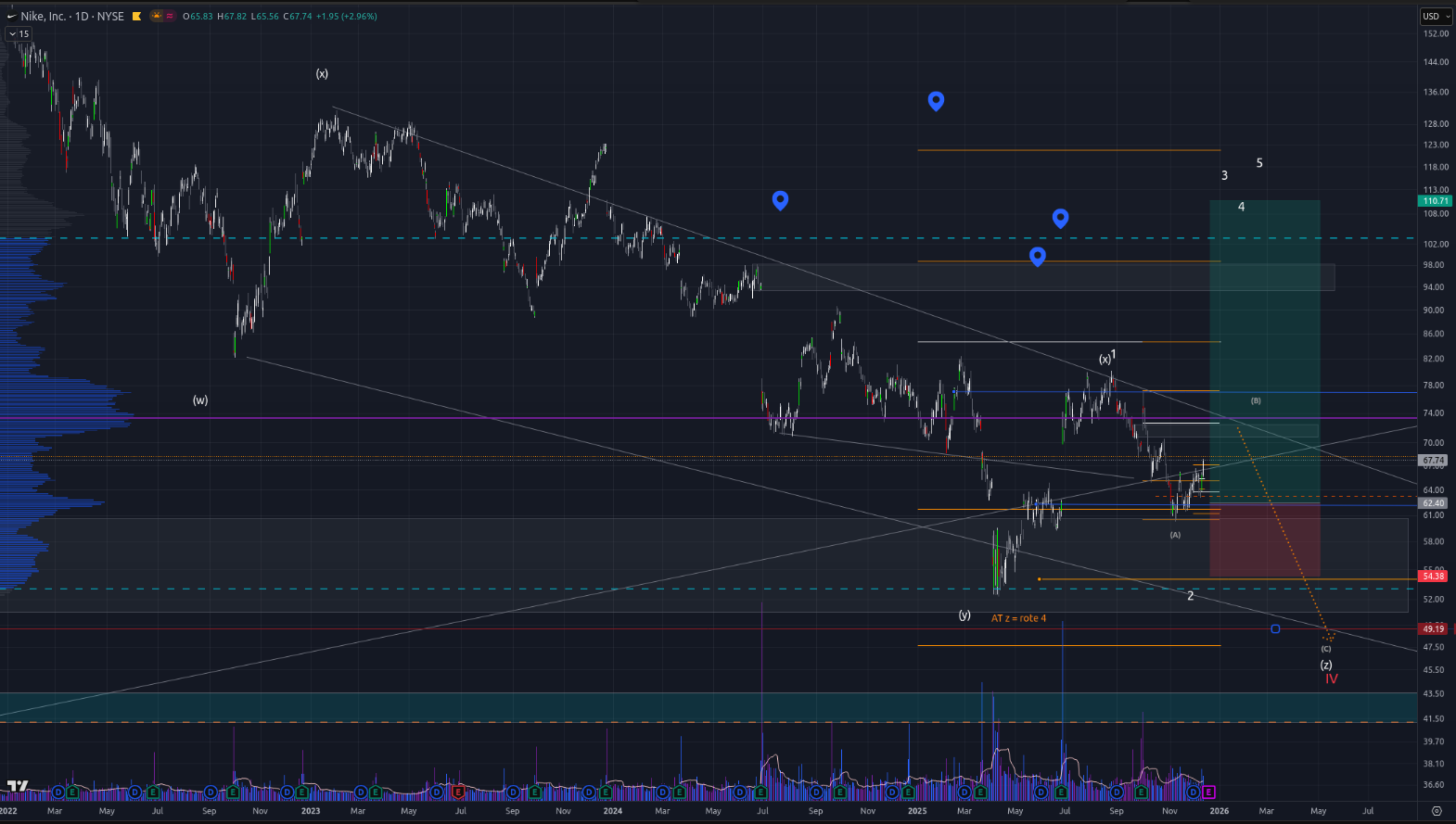Select the 110.71 take-profit price label
The height and width of the screenshot is (824, 1456).
point(1434,201)
